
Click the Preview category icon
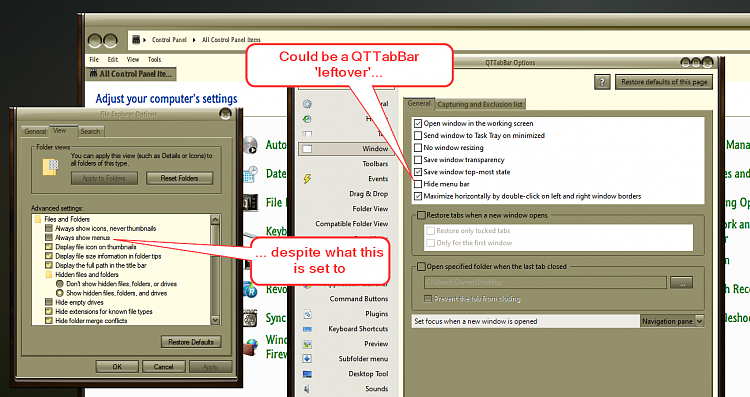[x=308, y=344]
